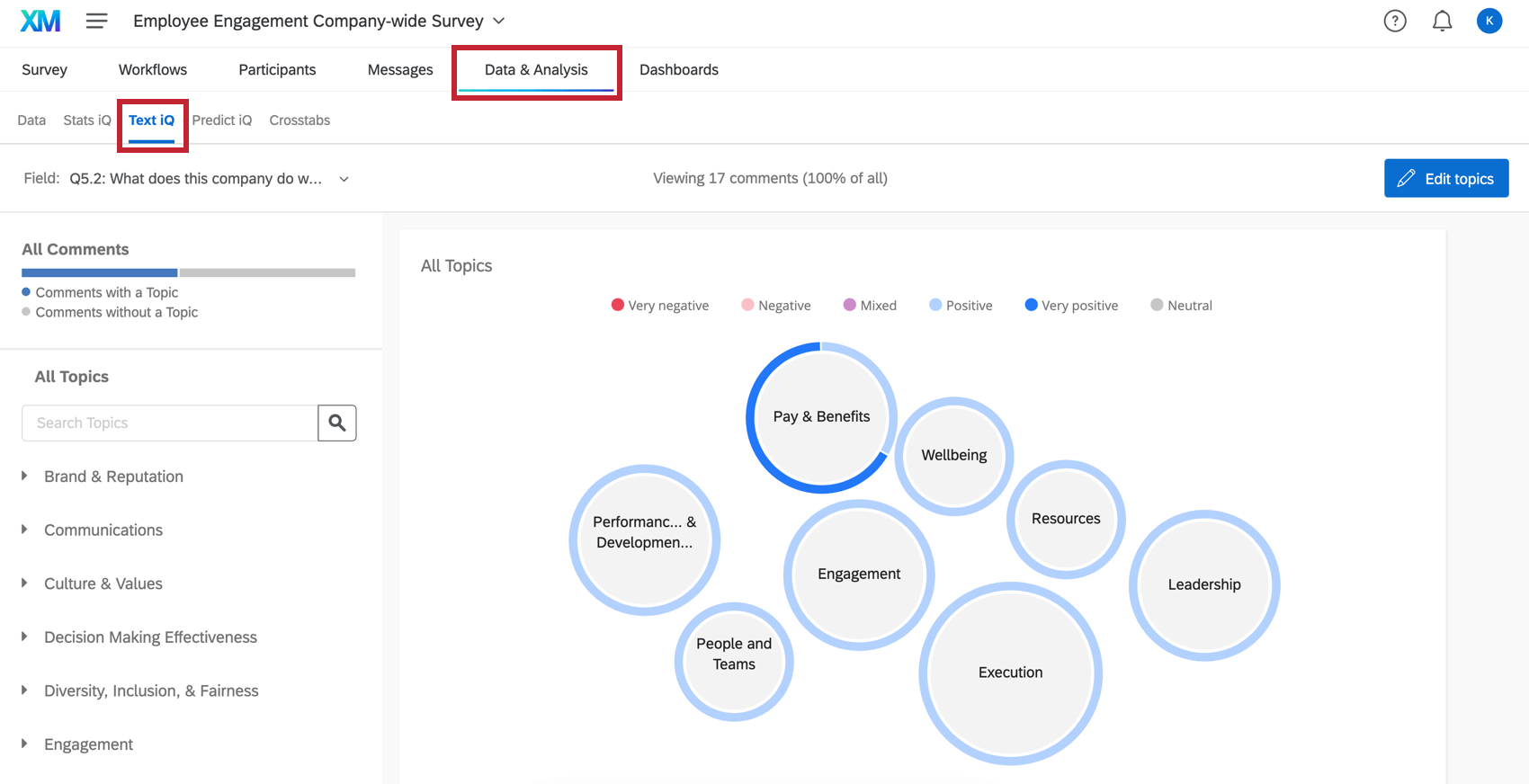This screenshot has width=1529, height=784.
Task: Open the notifications bell
Action: pyautogui.click(x=1442, y=21)
